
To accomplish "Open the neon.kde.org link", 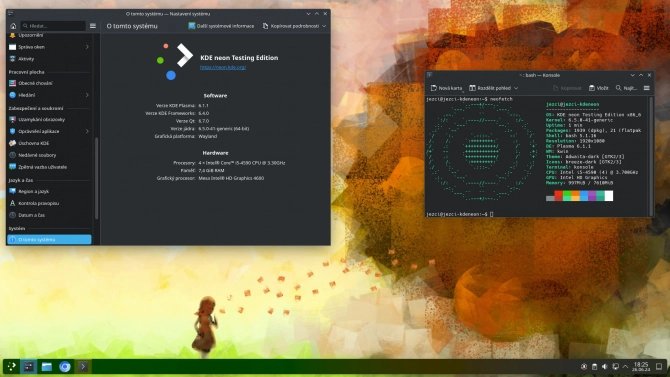I will (223, 67).
